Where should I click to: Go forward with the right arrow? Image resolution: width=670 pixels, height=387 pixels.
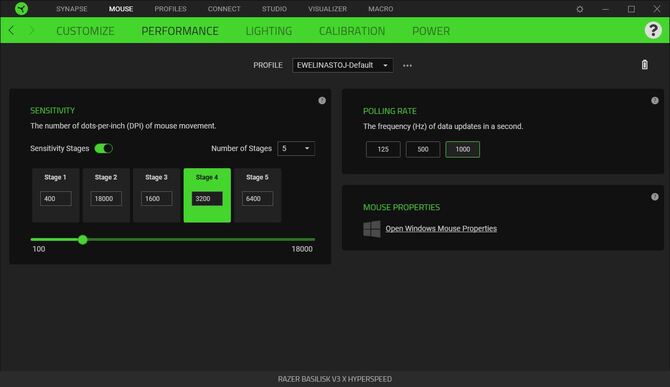(31, 30)
